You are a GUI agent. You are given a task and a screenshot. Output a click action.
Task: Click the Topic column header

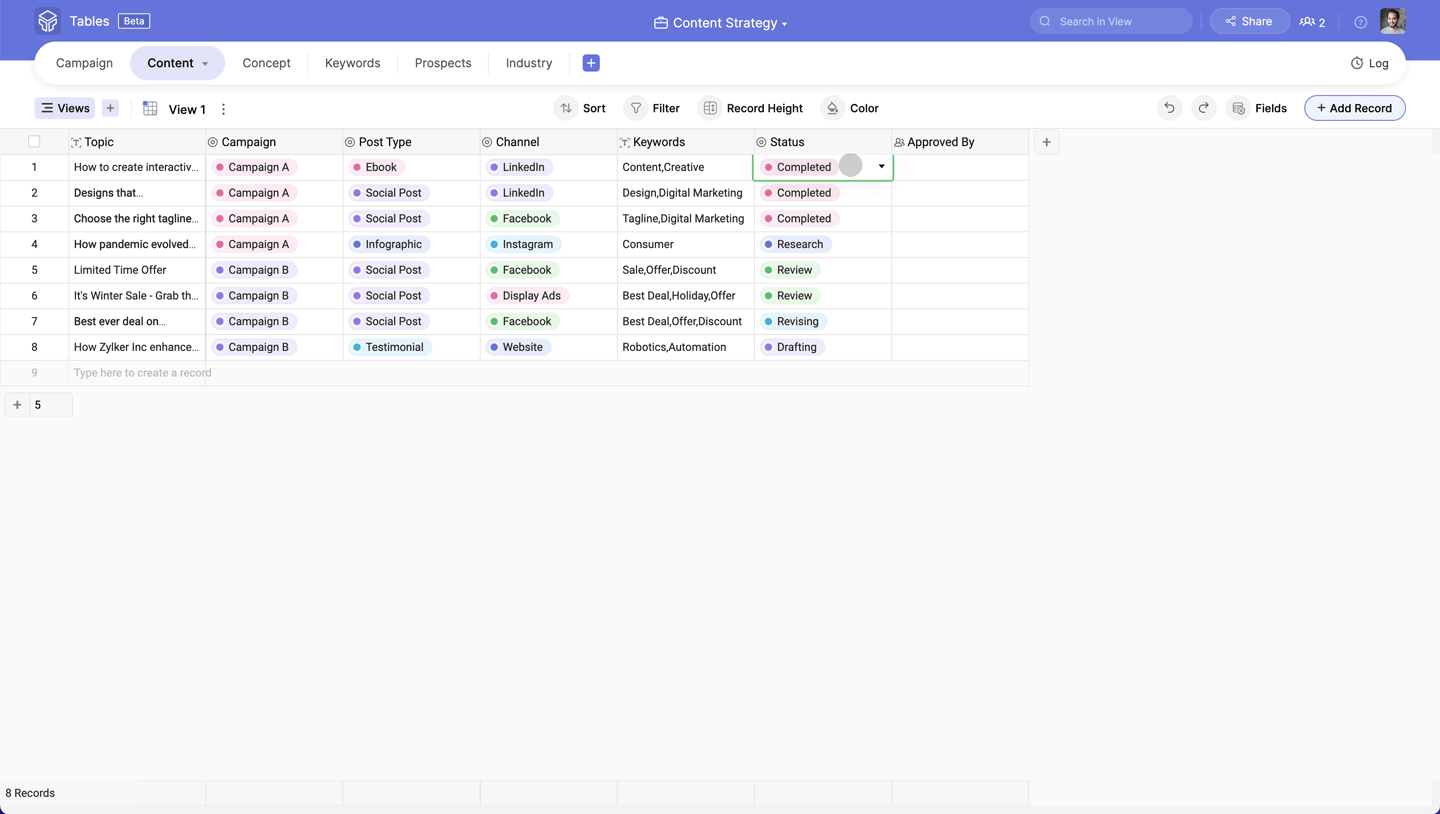[x=137, y=142]
